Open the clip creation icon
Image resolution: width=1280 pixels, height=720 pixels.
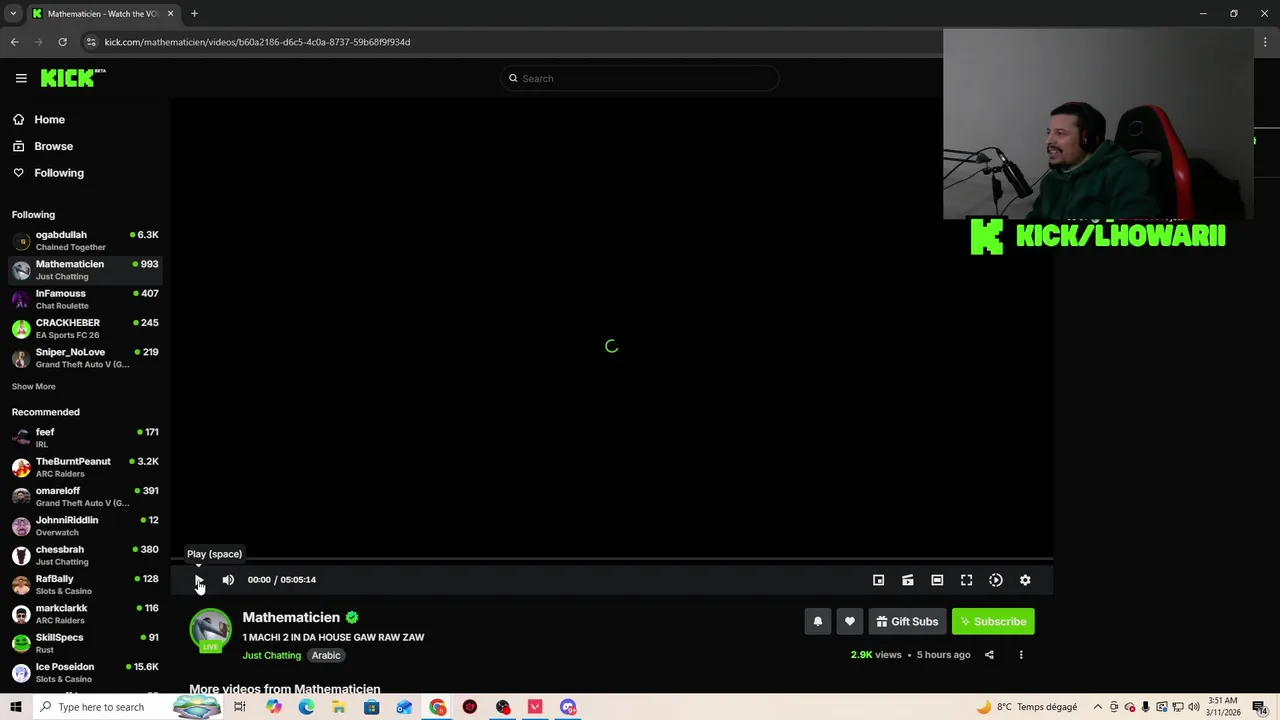(908, 580)
